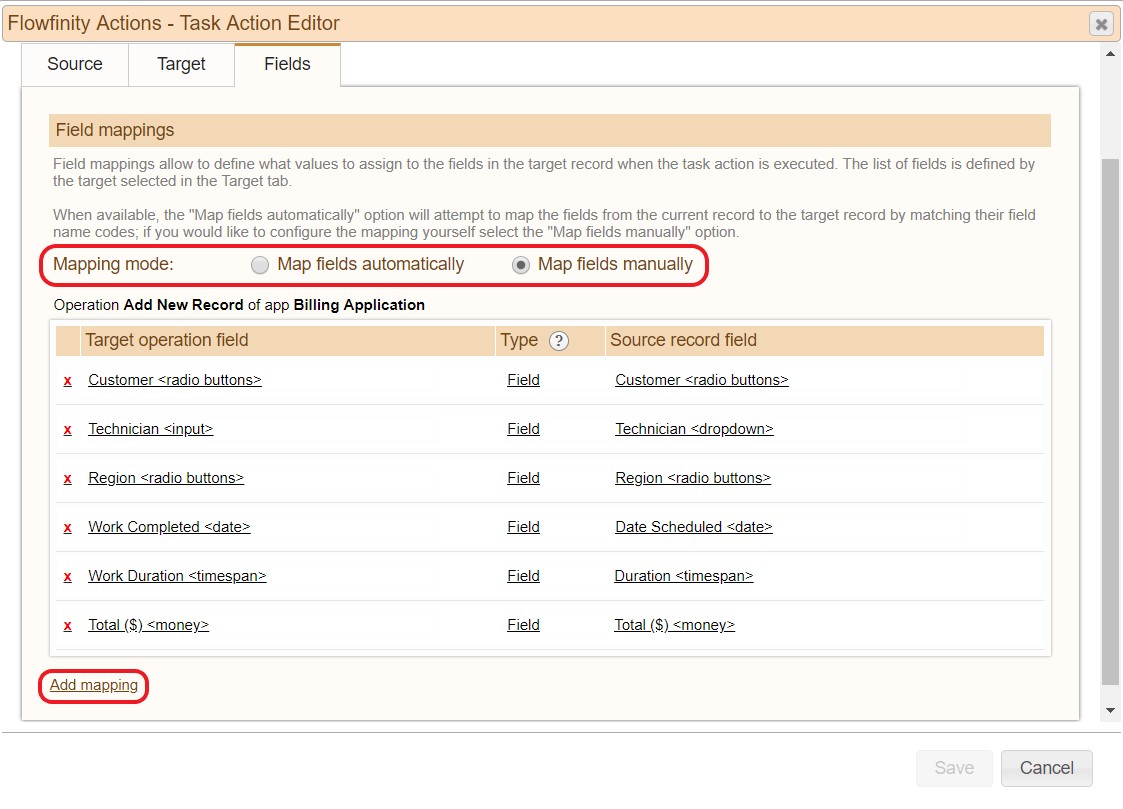Remove the Work Duration mapping row
Viewport: 1123px width, 809px height.
(x=68, y=577)
